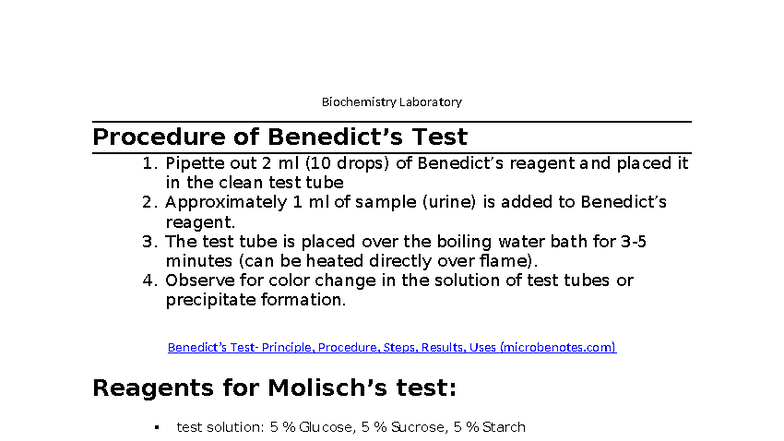Click the list number '2.' marker
Viewport: 784px width, 441px height.
tap(150, 202)
